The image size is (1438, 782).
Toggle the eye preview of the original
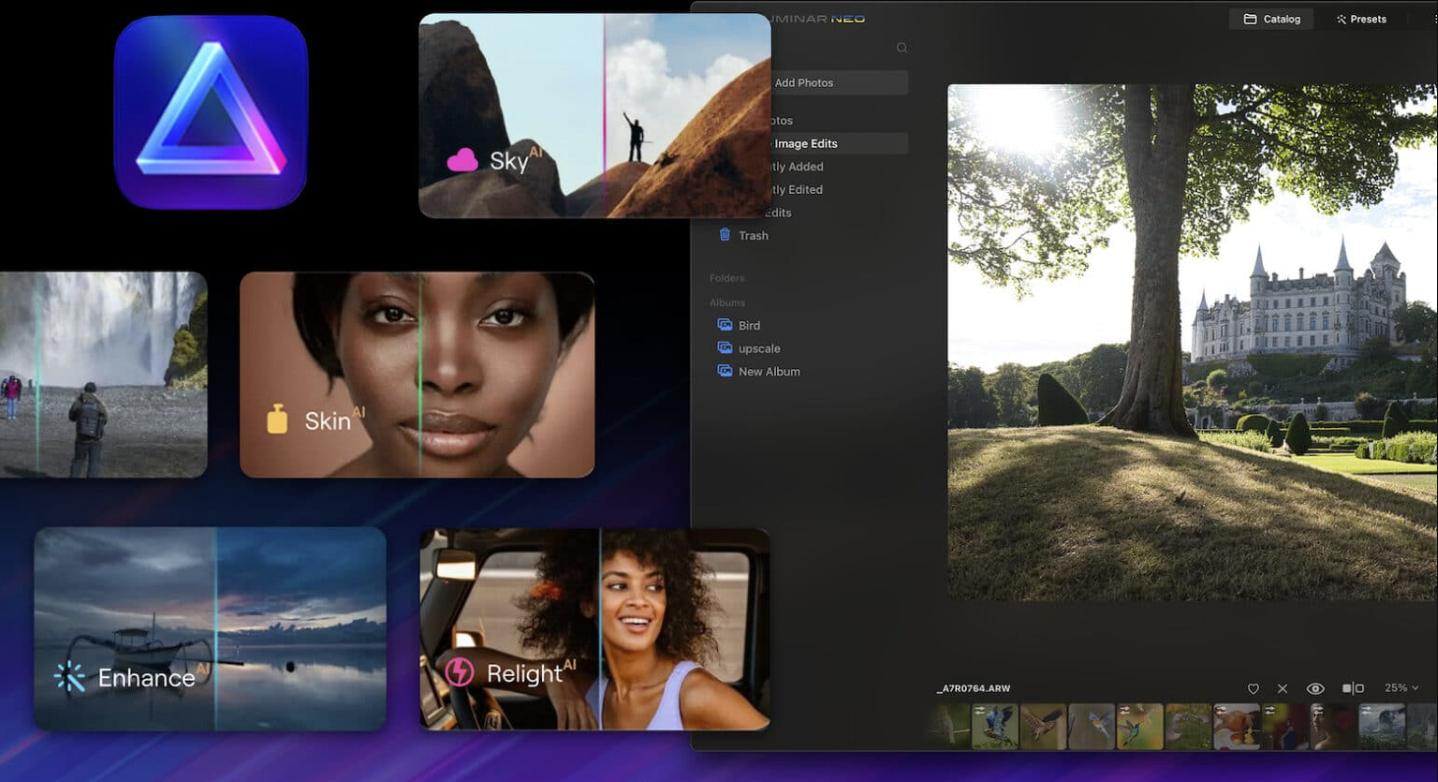1315,689
